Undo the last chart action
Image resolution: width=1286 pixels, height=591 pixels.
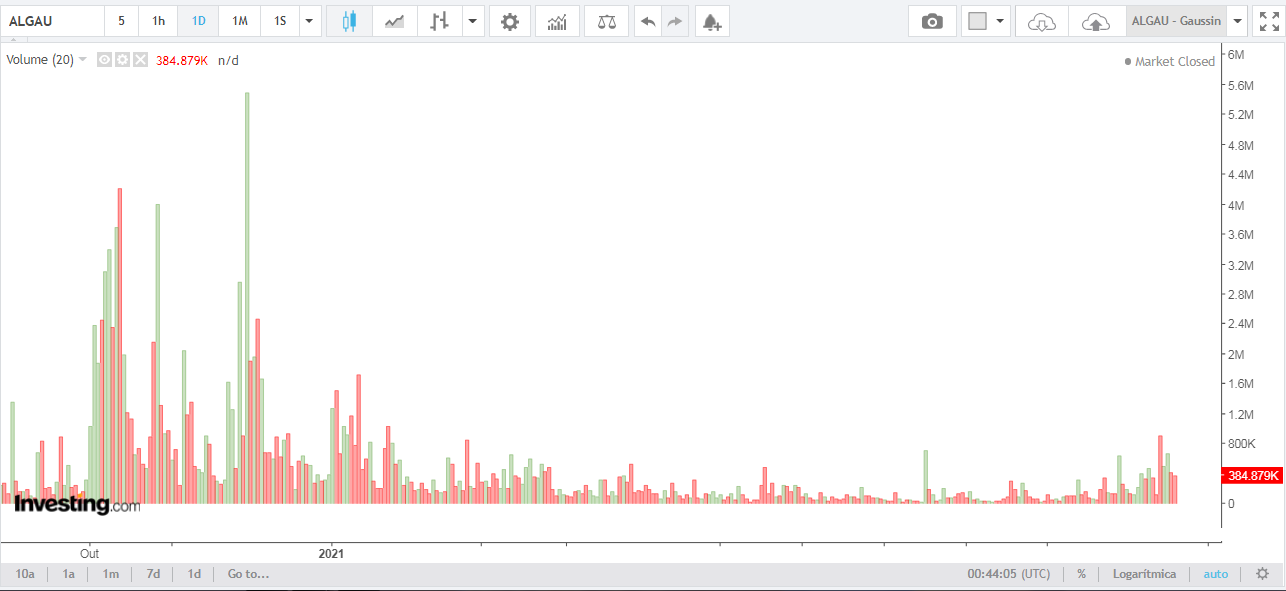tap(648, 21)
